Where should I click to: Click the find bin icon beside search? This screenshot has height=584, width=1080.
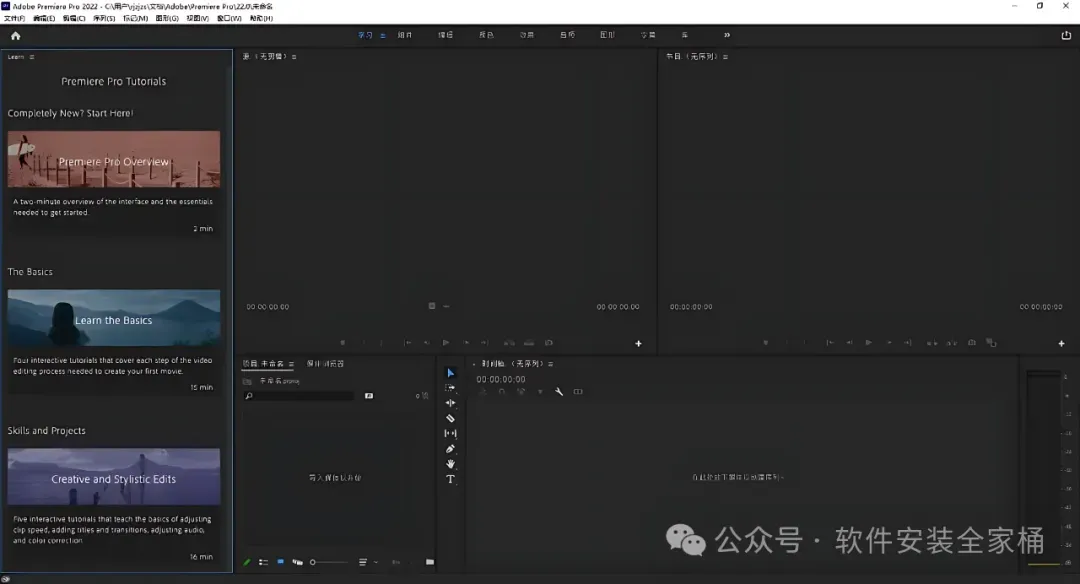tap(369, 396)
